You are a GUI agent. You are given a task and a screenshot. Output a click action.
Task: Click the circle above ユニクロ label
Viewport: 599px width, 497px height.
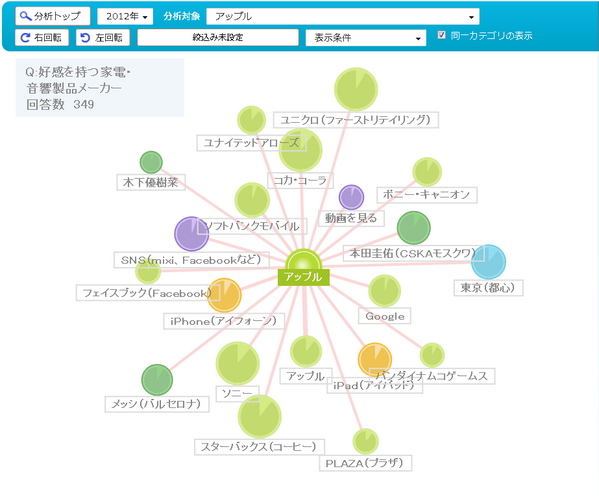tap(356, 89)
